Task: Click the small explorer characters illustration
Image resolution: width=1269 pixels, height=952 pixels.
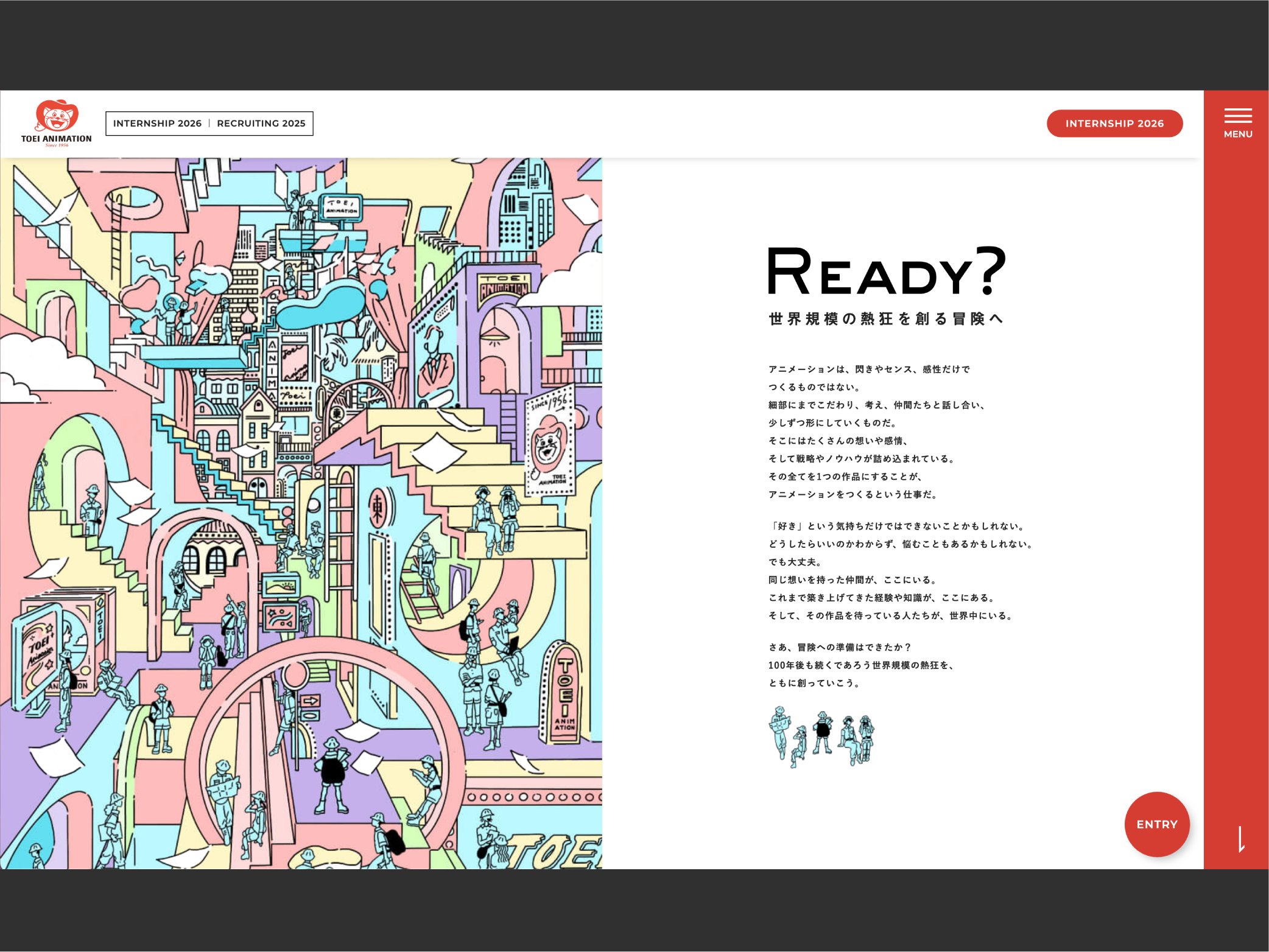Action: [x=821, y=737]
